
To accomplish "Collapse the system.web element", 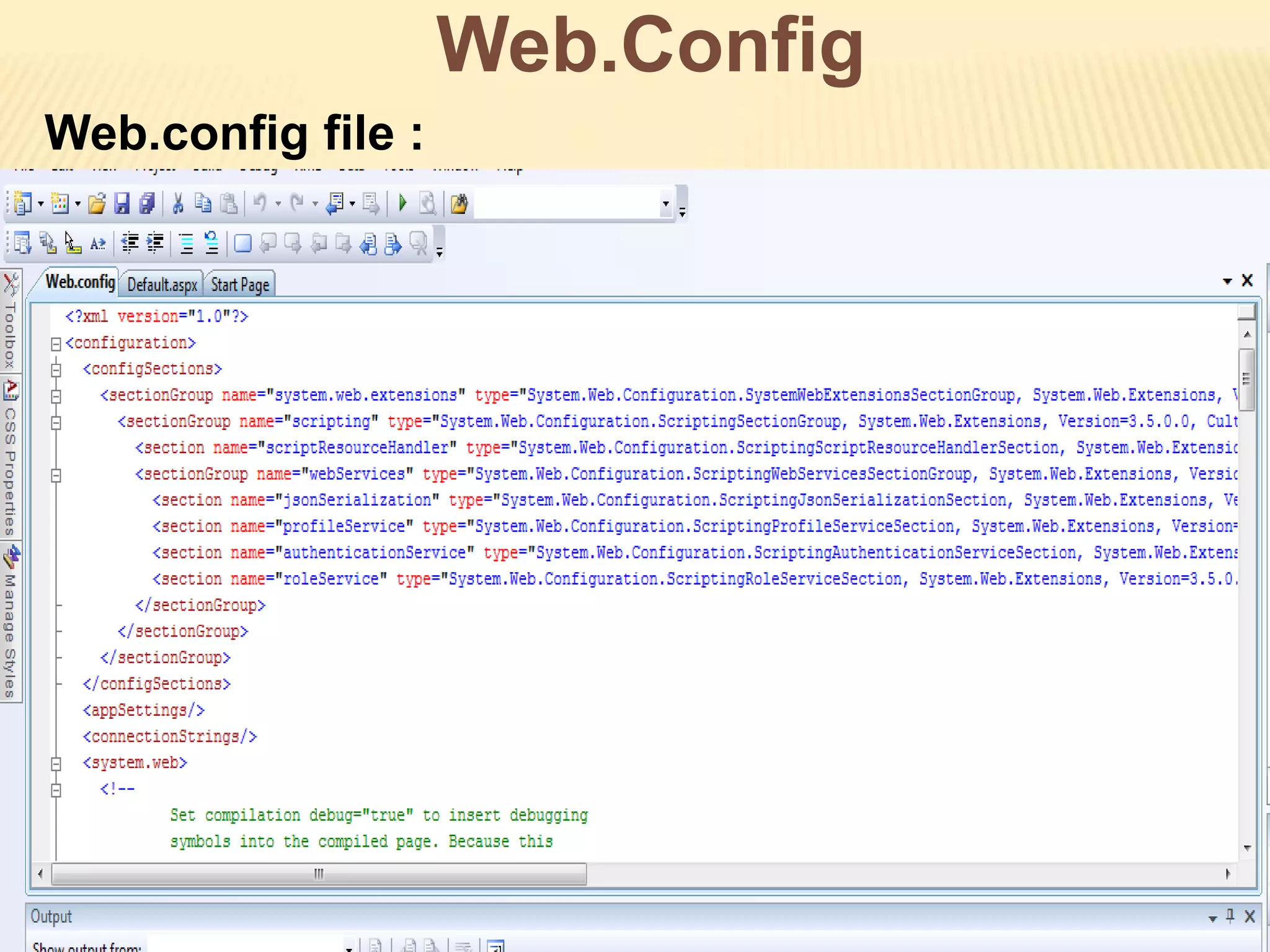I will tap(56, 764).
